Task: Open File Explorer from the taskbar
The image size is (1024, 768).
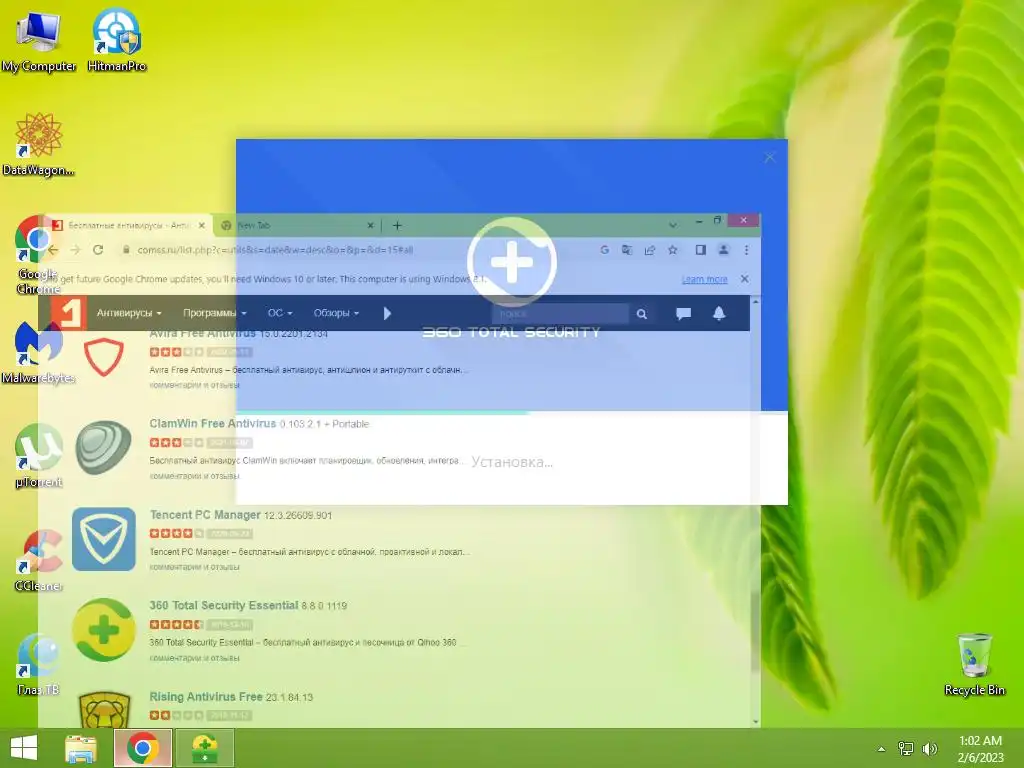Action: (81, 748)
